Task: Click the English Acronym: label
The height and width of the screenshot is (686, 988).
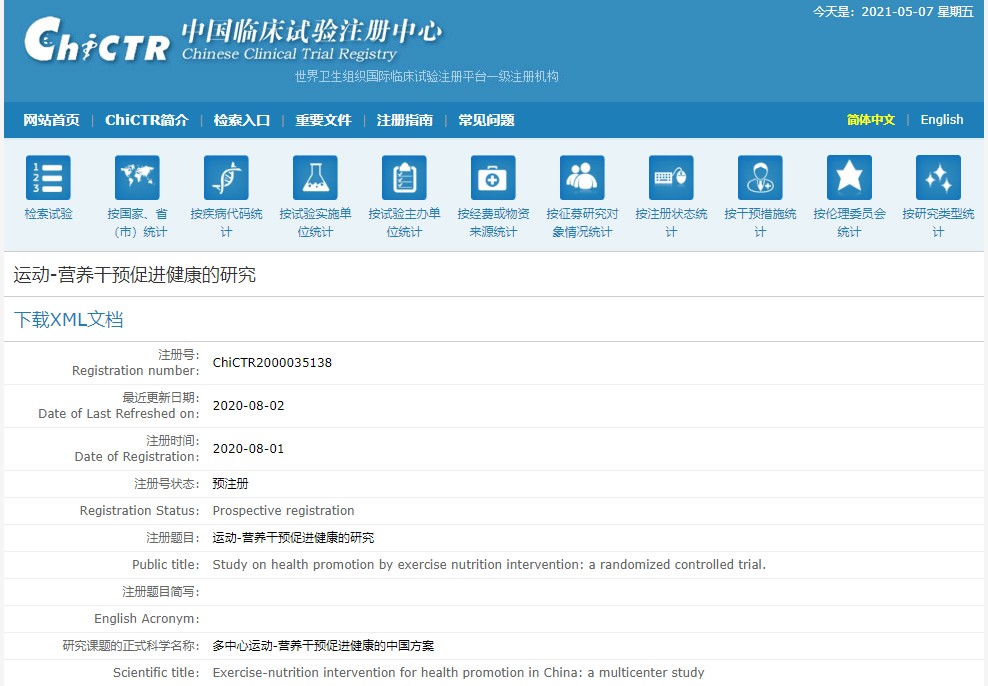Action: point(147,619)
